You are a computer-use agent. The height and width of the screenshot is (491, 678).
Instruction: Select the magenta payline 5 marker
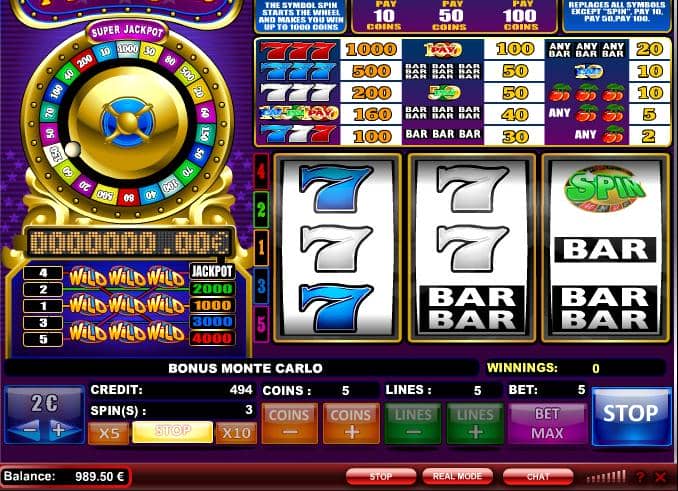pos(261,323)
